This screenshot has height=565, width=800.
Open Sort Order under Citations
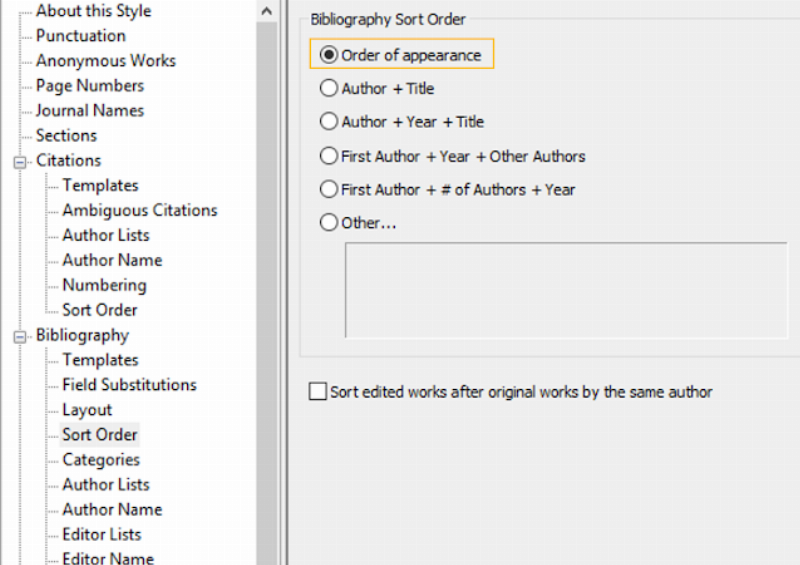coord(99,310)
